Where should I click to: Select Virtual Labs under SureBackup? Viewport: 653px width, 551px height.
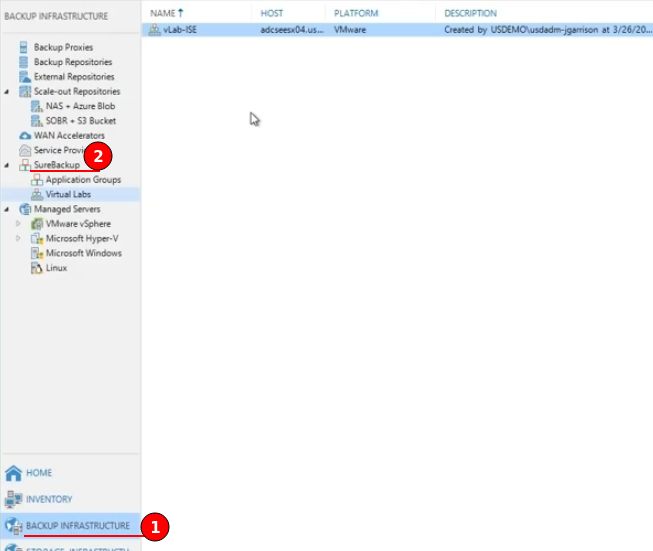68,194
